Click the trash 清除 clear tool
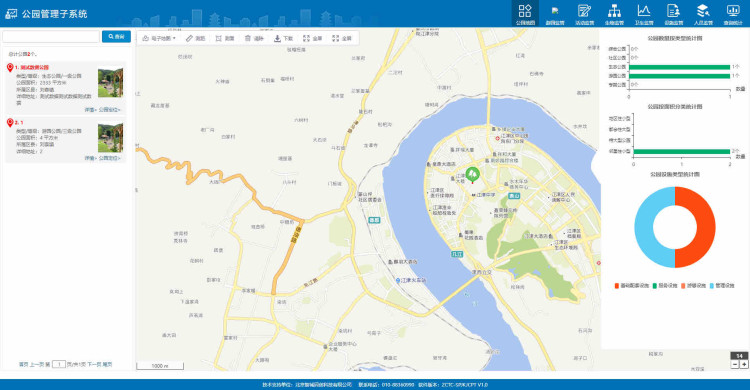Image resolution: width=750 pixels, height=390 pixels. click(x=254, y=38)
